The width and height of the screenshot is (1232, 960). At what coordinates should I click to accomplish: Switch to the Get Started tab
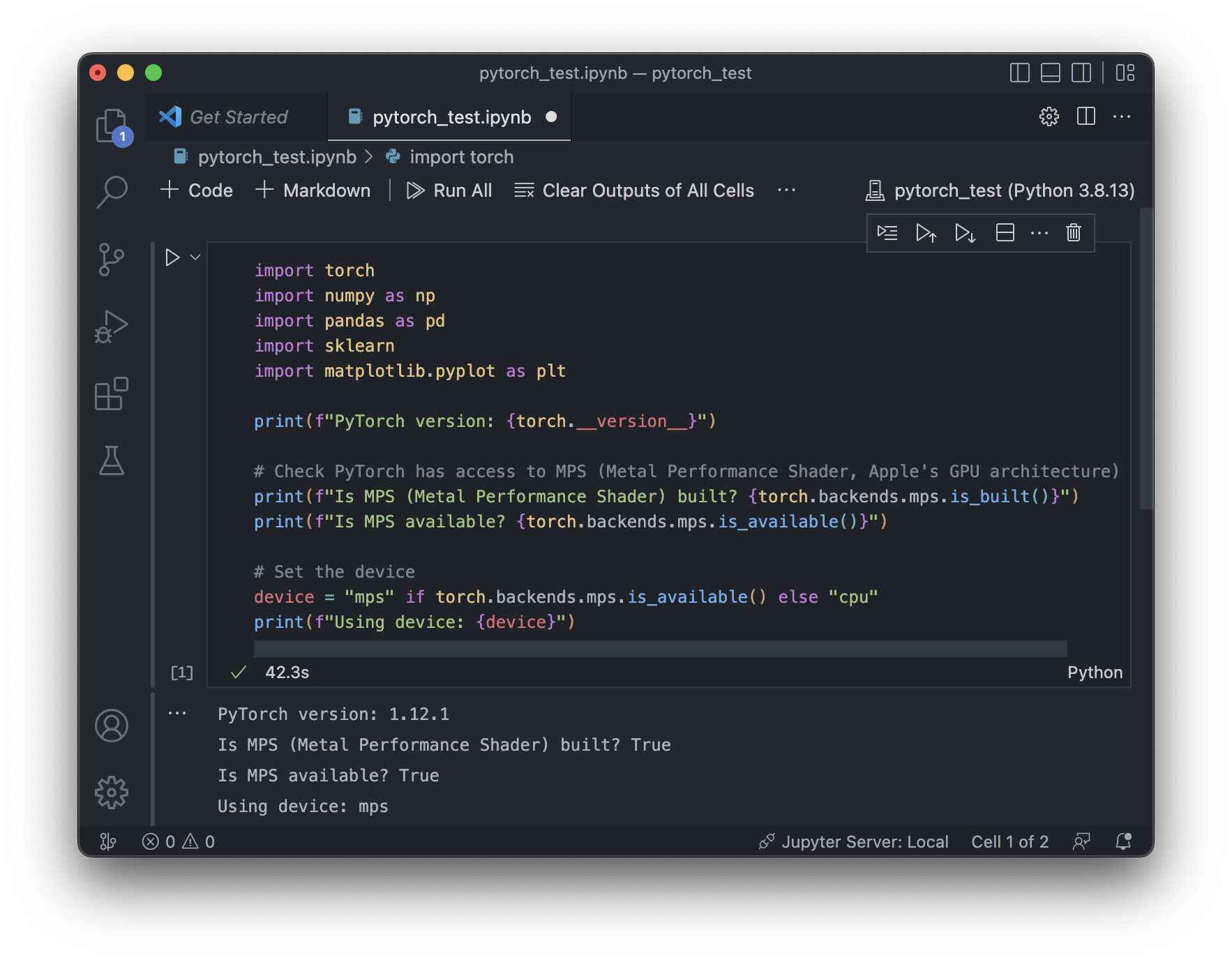236,117
